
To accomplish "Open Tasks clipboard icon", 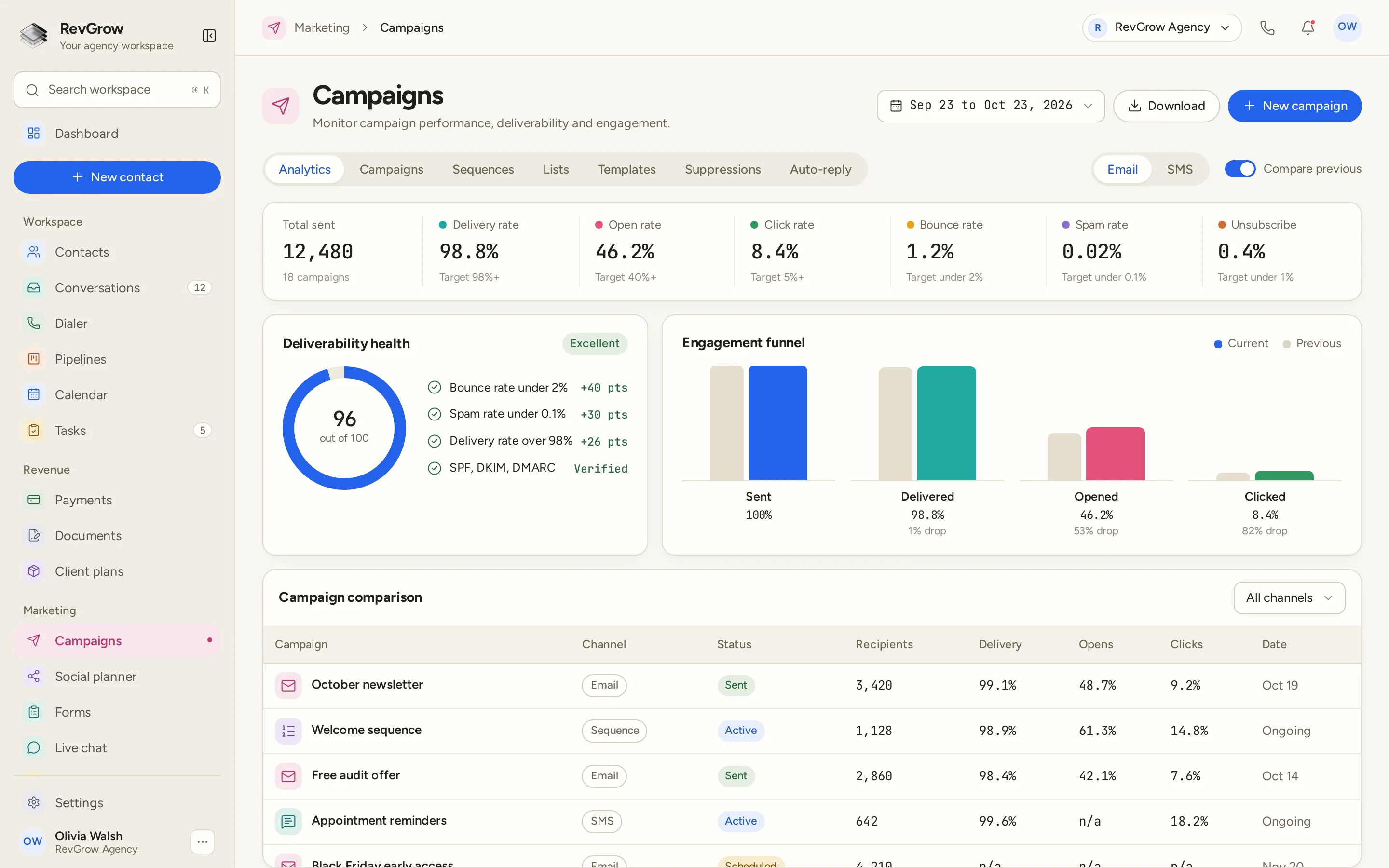I will pyautogui.click(x=34, y=430).
